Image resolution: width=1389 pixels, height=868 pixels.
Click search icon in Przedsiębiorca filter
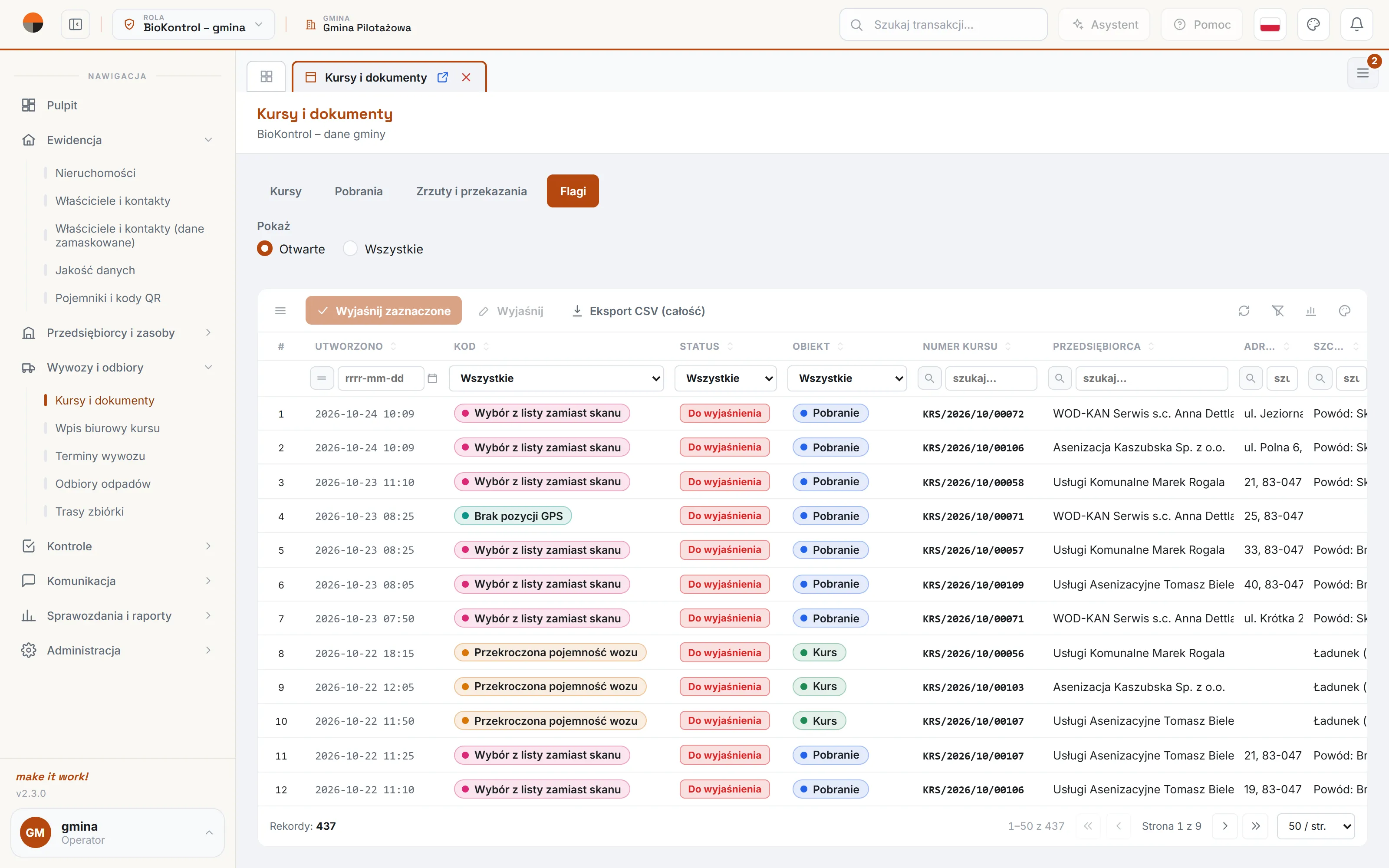point(1060,378)
